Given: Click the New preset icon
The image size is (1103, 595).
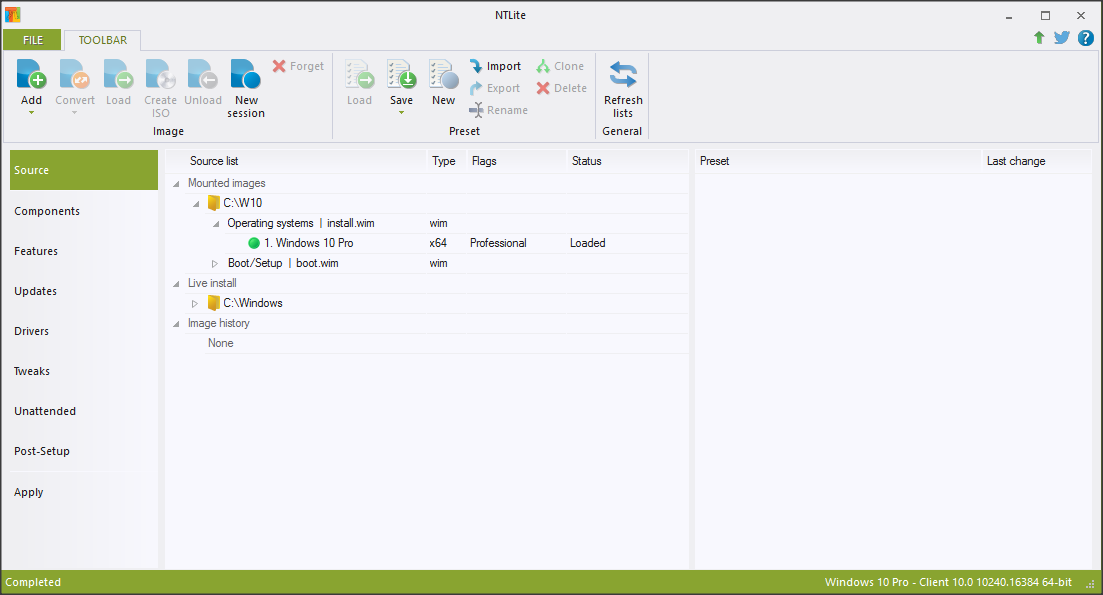Looking at the screenshot, I should pyautogui.click(x=443, y=75).
